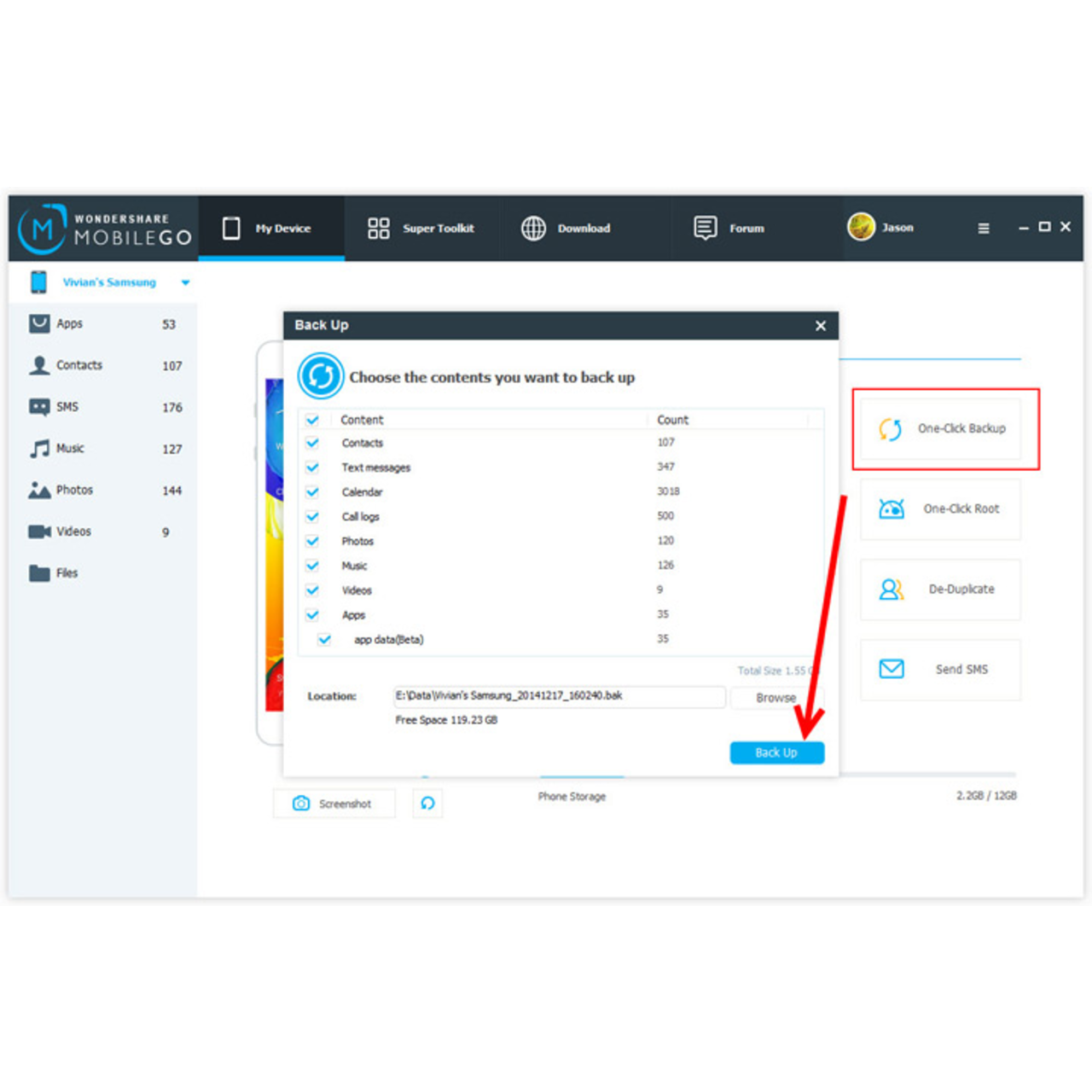Select the Contacts icon in the sidebar
1092x1092 pixels.
39,365
